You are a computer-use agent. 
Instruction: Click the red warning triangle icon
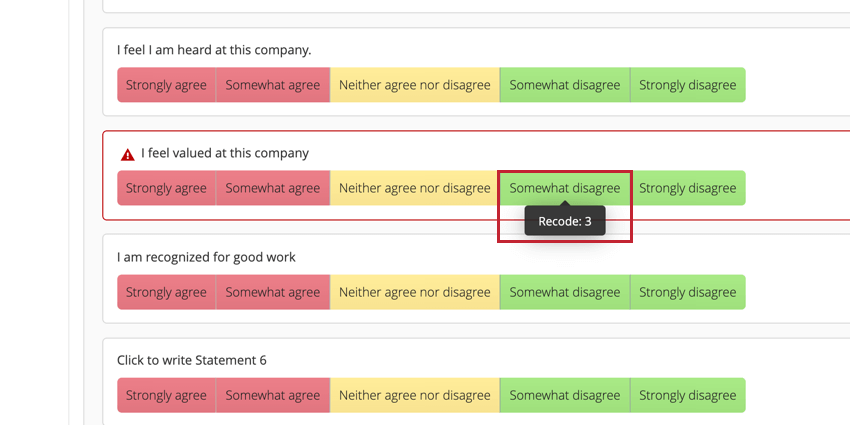click(x=127, y=154)
